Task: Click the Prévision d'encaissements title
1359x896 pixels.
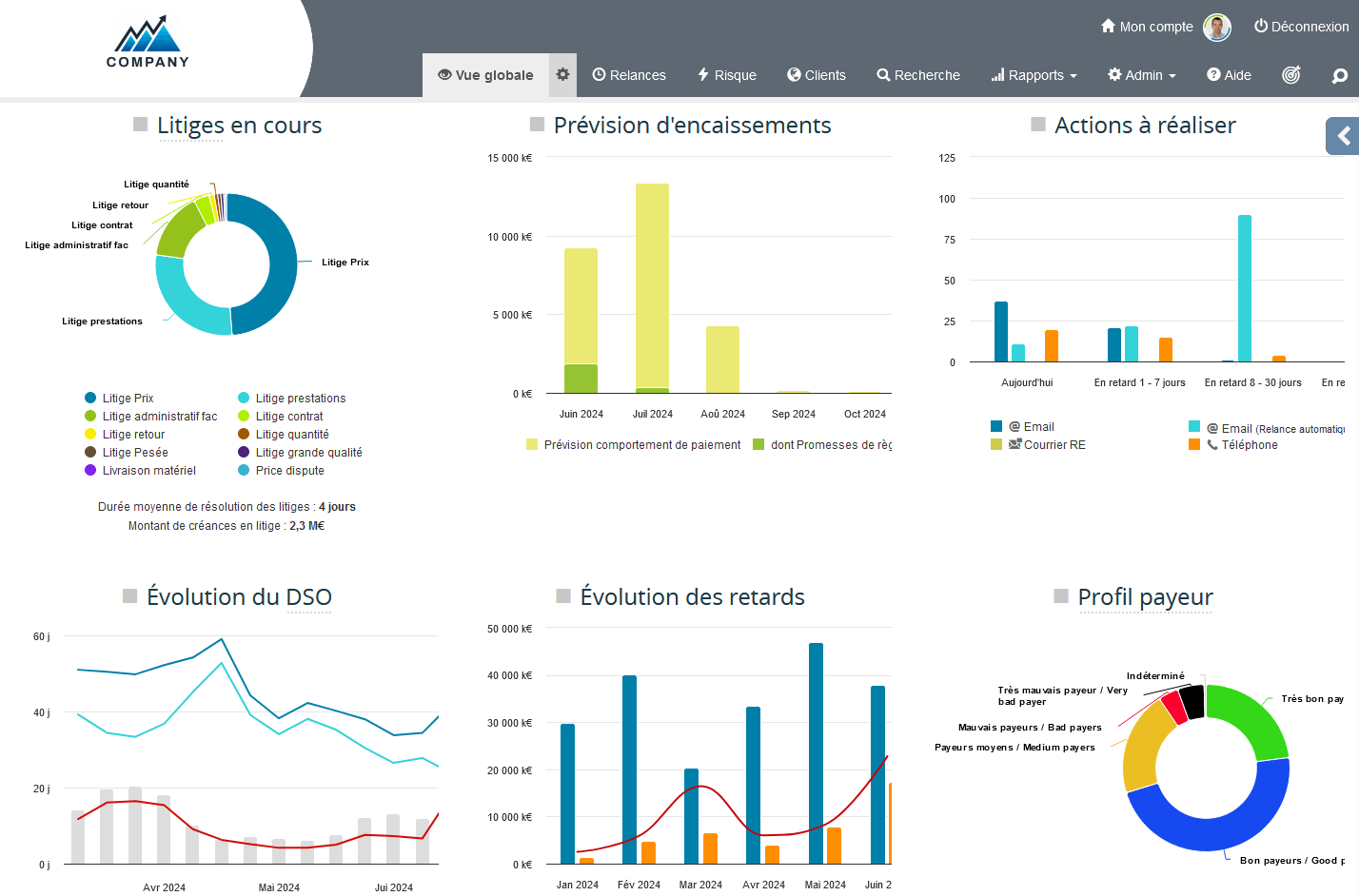Action: click(x=692, y=126)
